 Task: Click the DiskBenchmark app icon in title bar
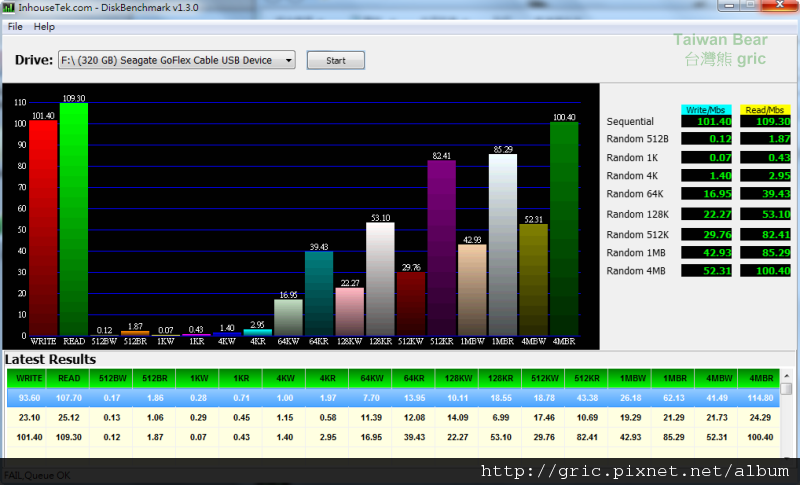9,8
